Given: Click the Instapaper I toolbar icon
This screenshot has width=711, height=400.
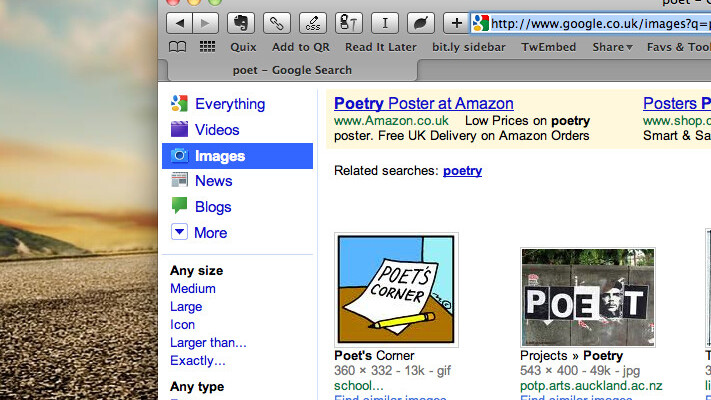Looking at the screenshot, I should 385,23.
